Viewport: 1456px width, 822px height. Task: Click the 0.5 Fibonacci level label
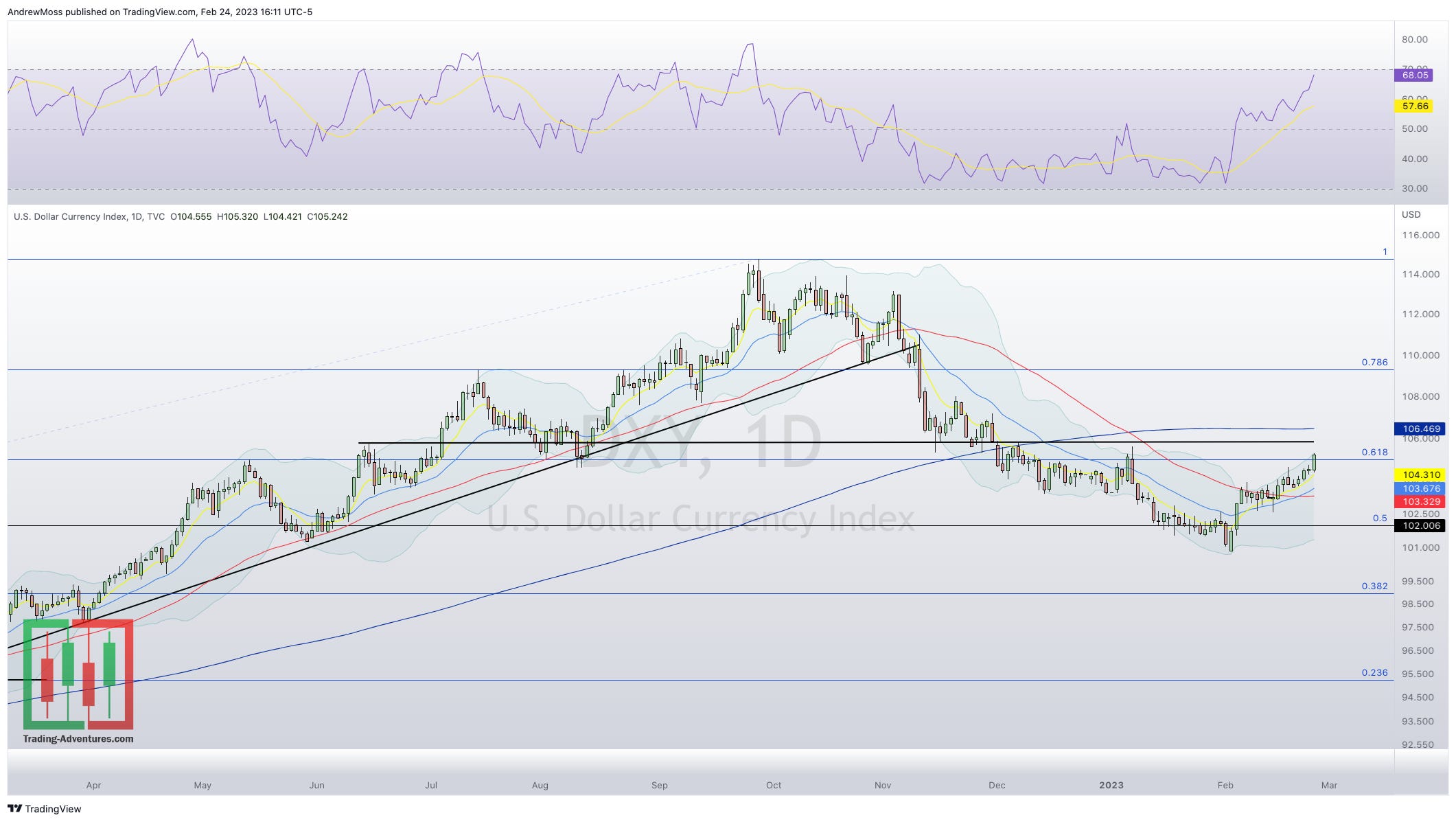click(1380, 518)
